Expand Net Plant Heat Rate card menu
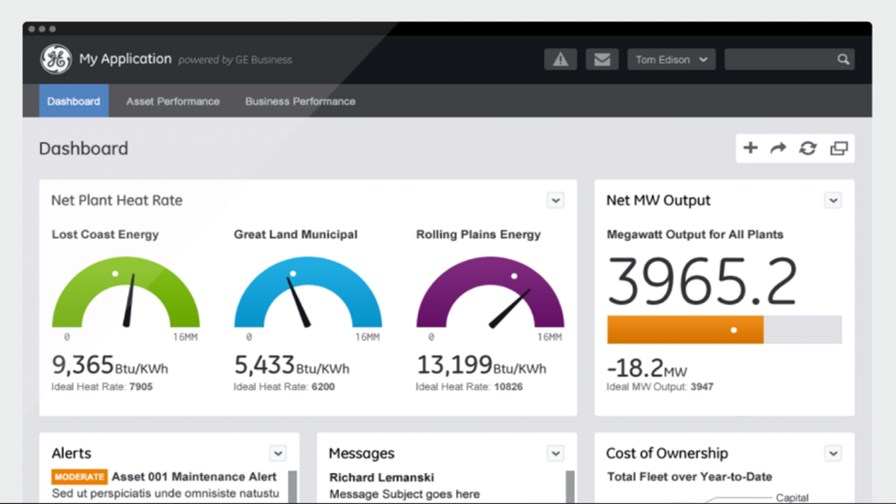896x504 pixels. coord(555,201)
